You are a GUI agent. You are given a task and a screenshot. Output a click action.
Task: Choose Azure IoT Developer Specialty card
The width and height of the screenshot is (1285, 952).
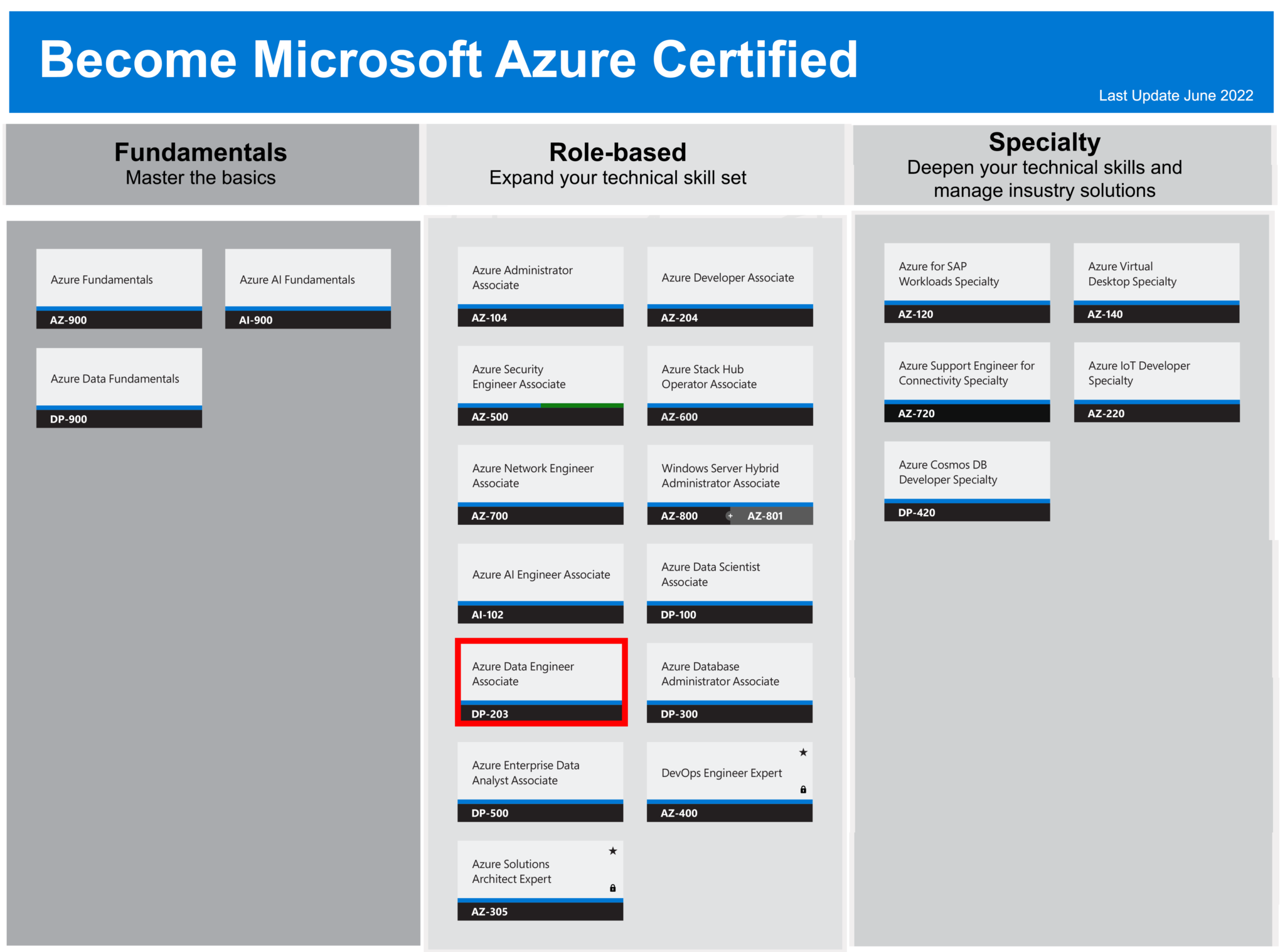(x=1156, y=382)
